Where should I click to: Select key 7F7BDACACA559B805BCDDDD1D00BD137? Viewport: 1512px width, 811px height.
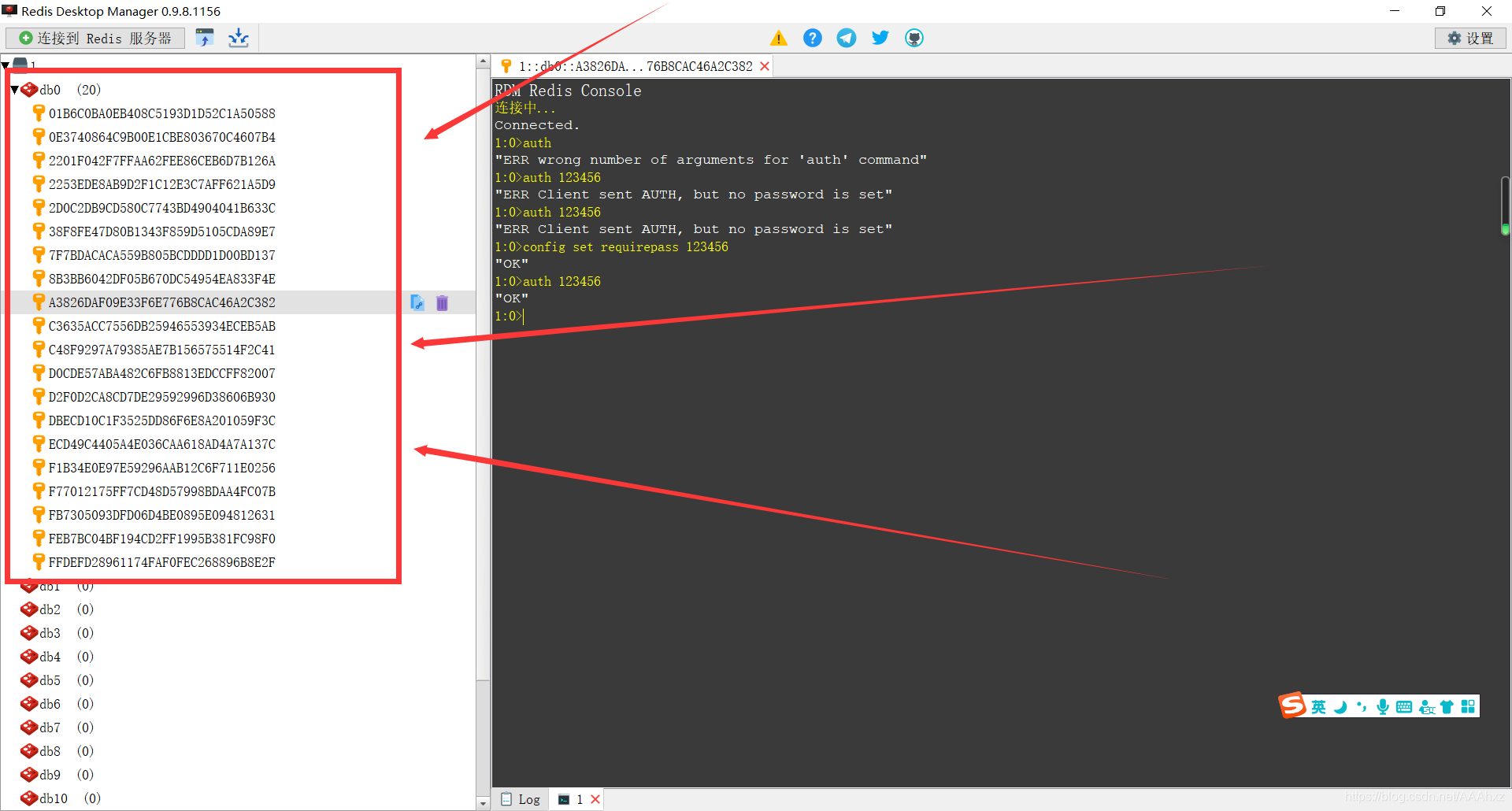(x=161, y=255)
